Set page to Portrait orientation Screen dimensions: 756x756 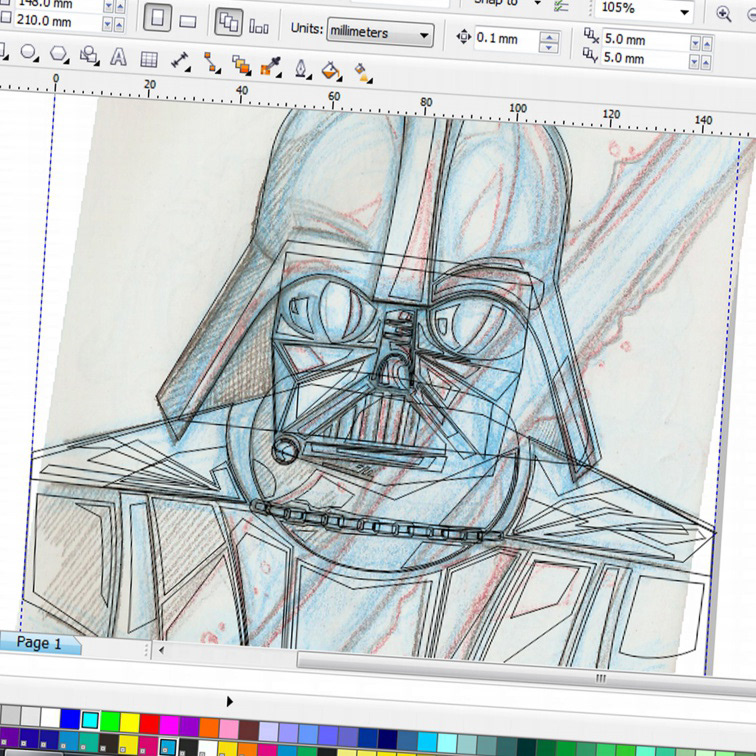click(158, 18)
